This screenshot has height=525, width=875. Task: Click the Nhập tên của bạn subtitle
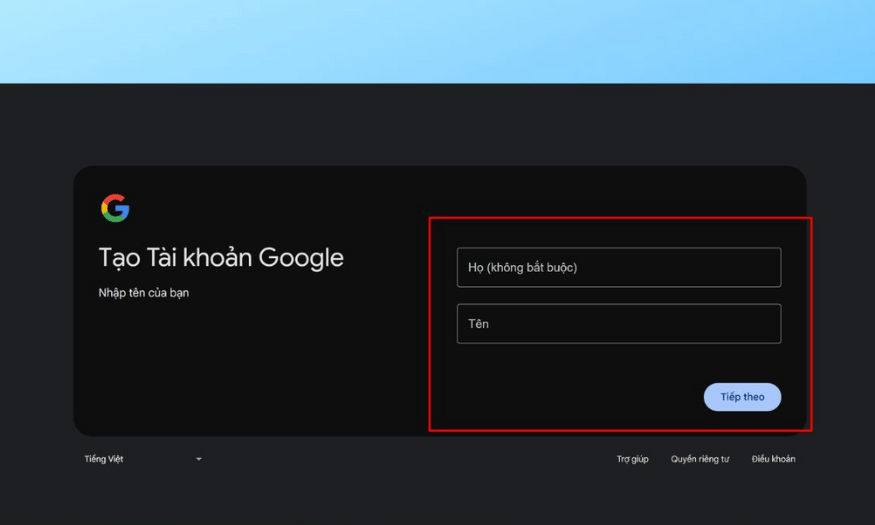point(143,293)
